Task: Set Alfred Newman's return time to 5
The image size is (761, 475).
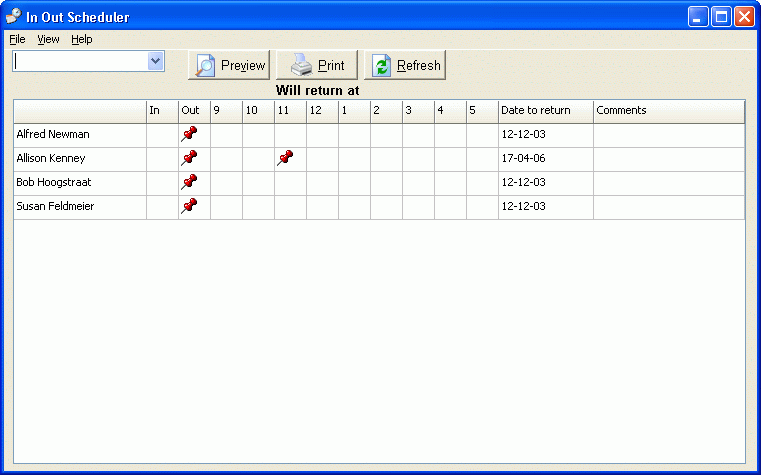Action: pyautogui.click(x=483, y=135)
